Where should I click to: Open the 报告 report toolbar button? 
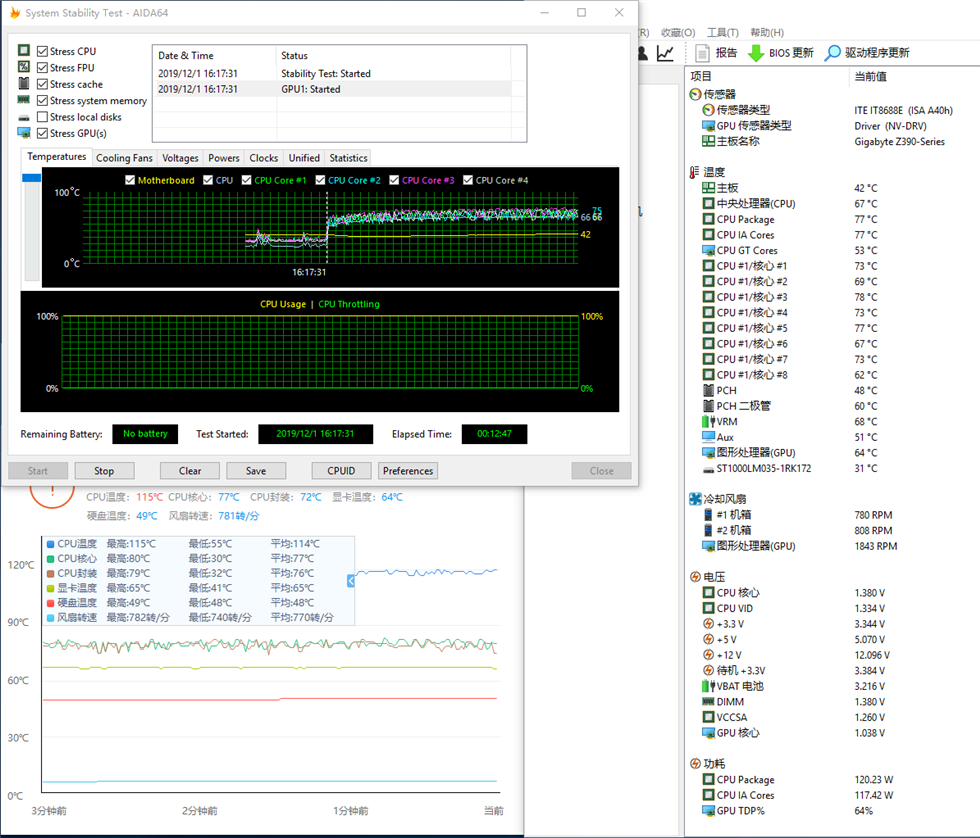pos(716,53)
